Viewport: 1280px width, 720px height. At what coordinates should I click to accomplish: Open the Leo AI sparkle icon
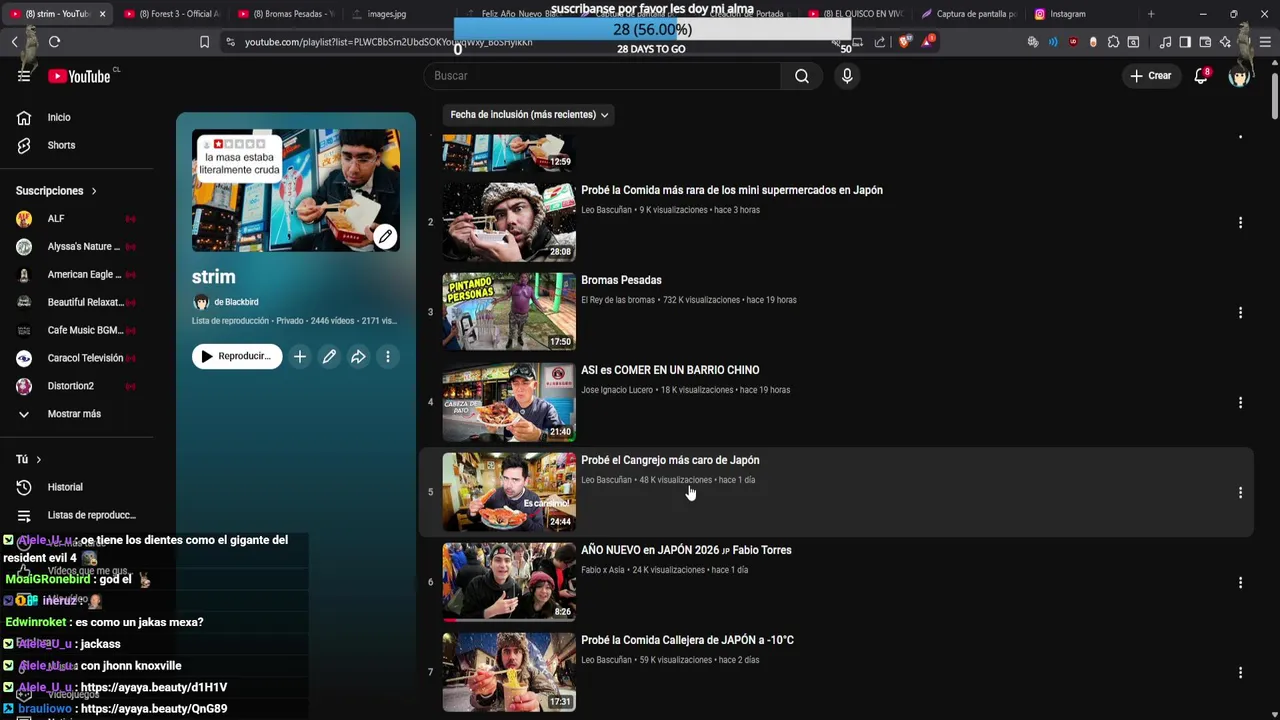pyautogui.click(x=1225, y=42)
